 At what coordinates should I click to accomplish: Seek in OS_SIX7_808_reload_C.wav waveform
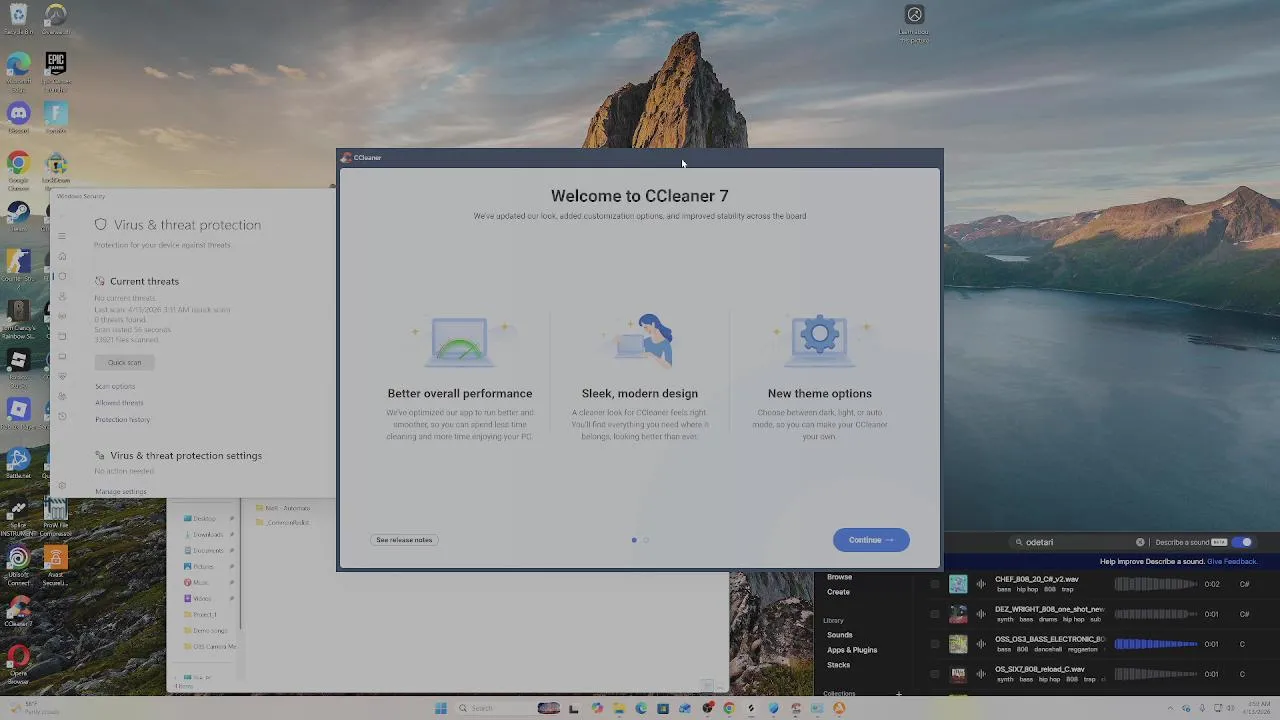click(1156, 674)
